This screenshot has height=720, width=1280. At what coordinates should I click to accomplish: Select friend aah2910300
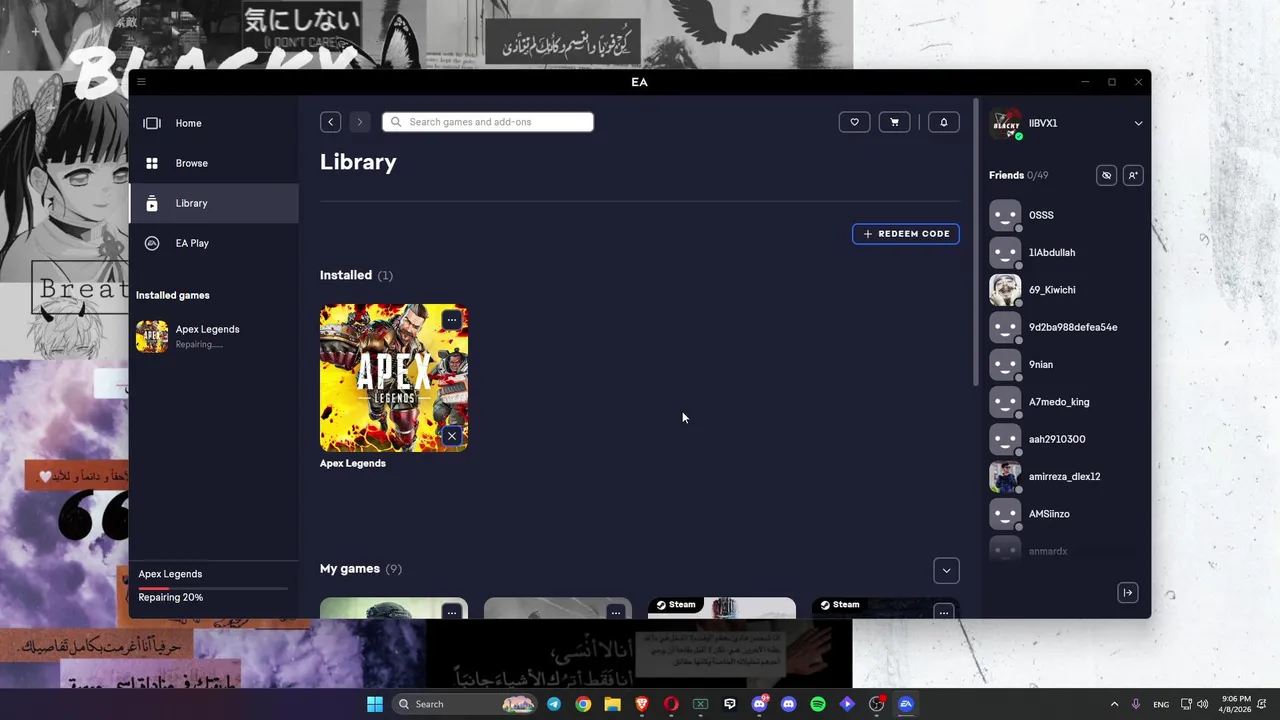[1066, 439]
